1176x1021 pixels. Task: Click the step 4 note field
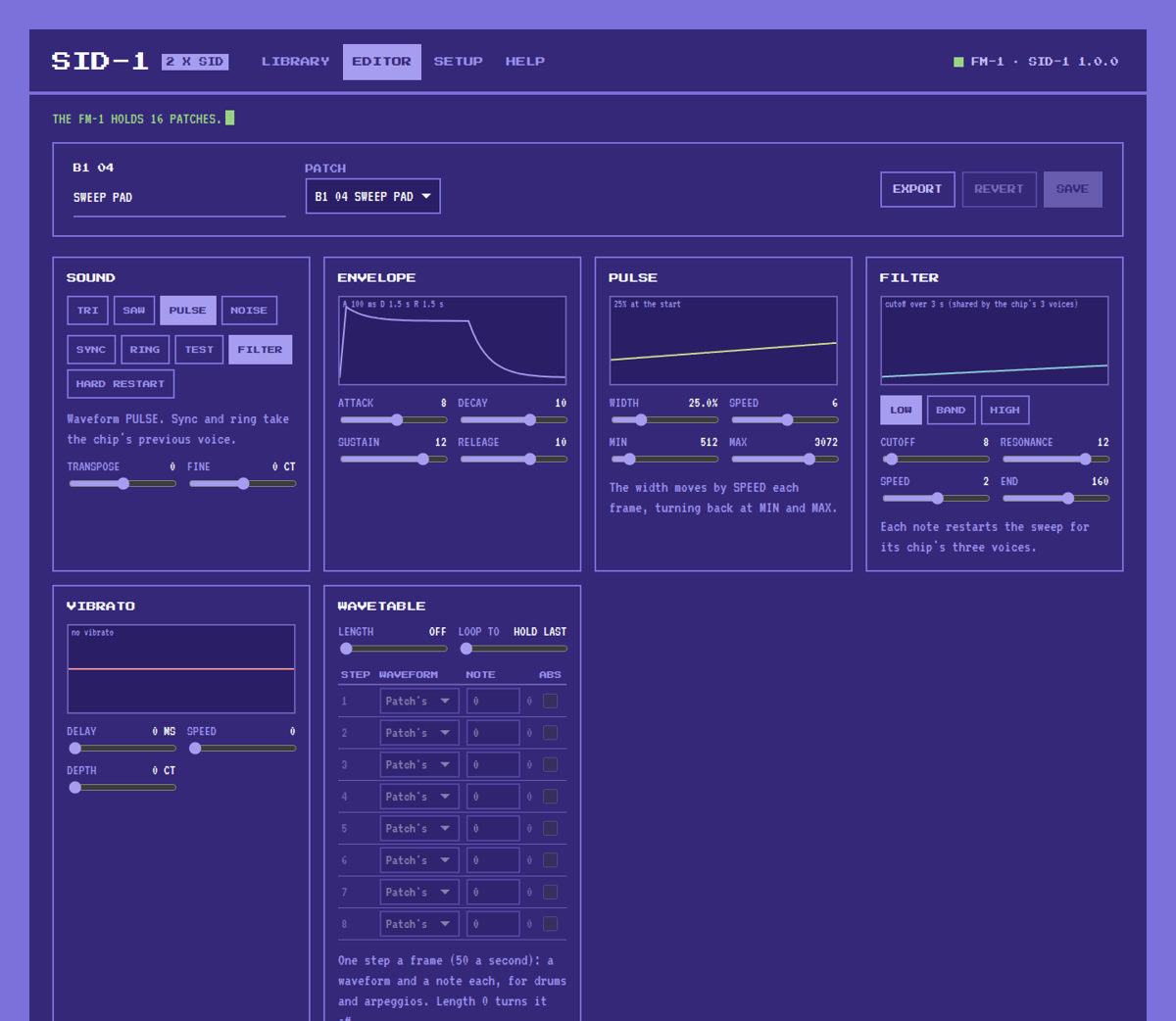point(493,797)
